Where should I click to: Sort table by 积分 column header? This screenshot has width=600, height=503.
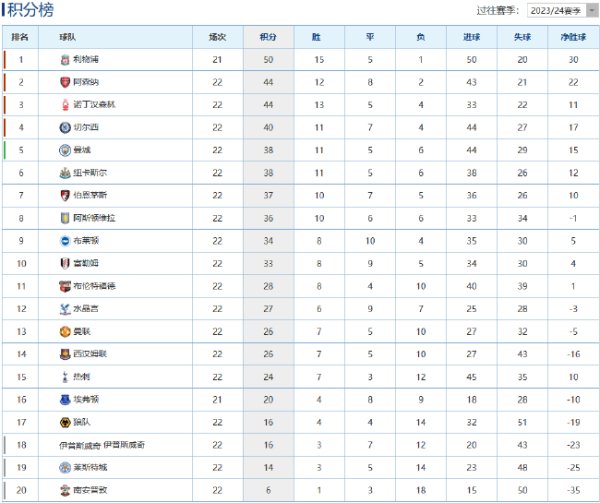(x=268, y=36)
